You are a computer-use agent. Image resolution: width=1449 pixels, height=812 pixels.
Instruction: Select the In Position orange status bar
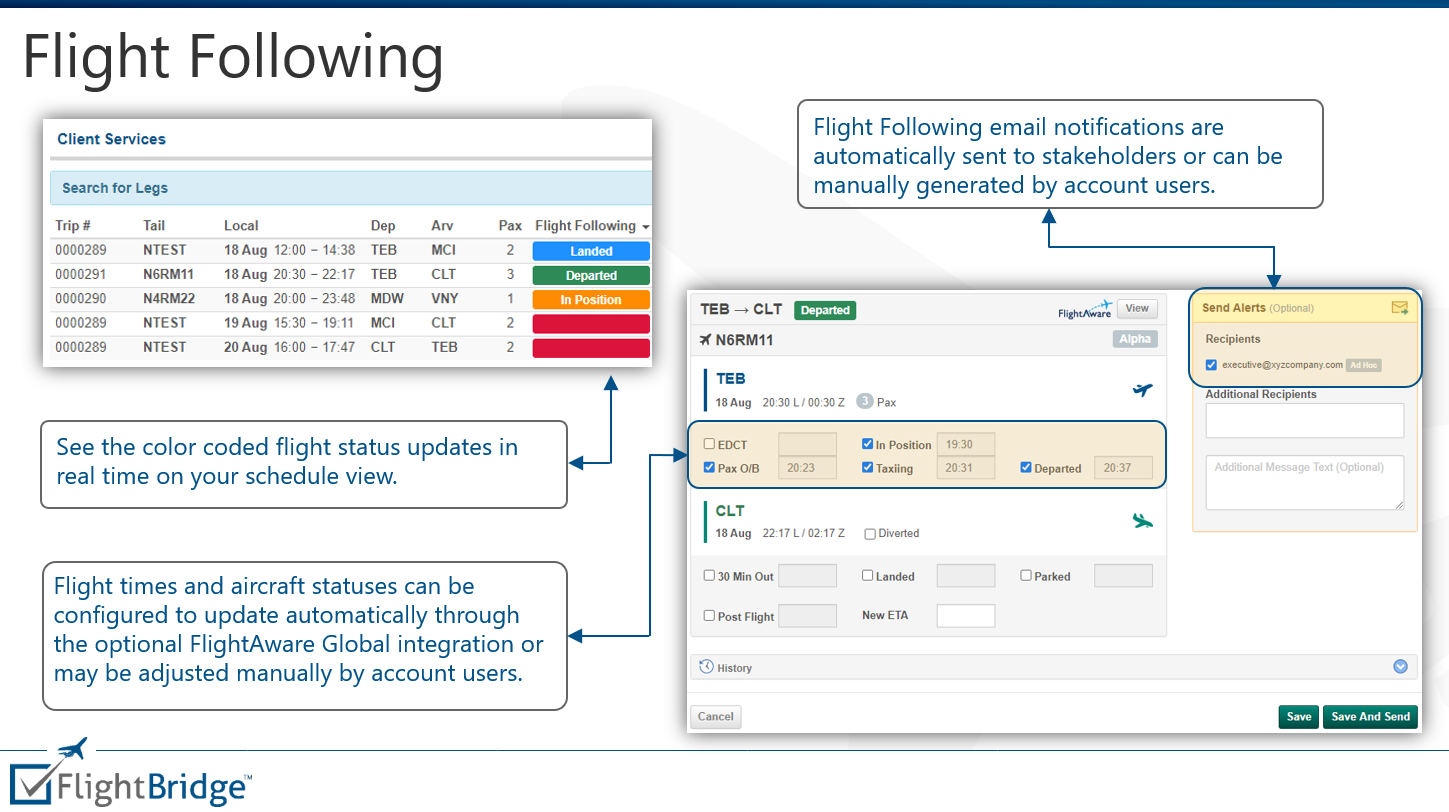coord(590,298)
